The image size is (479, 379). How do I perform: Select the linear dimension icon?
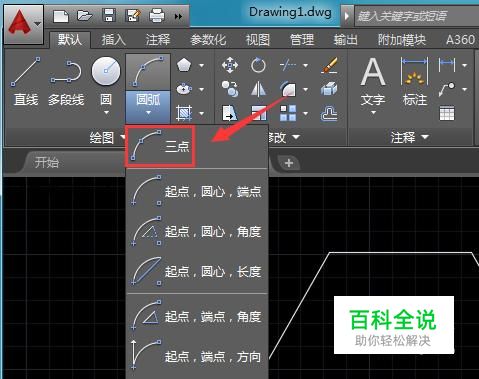point(447,65)
